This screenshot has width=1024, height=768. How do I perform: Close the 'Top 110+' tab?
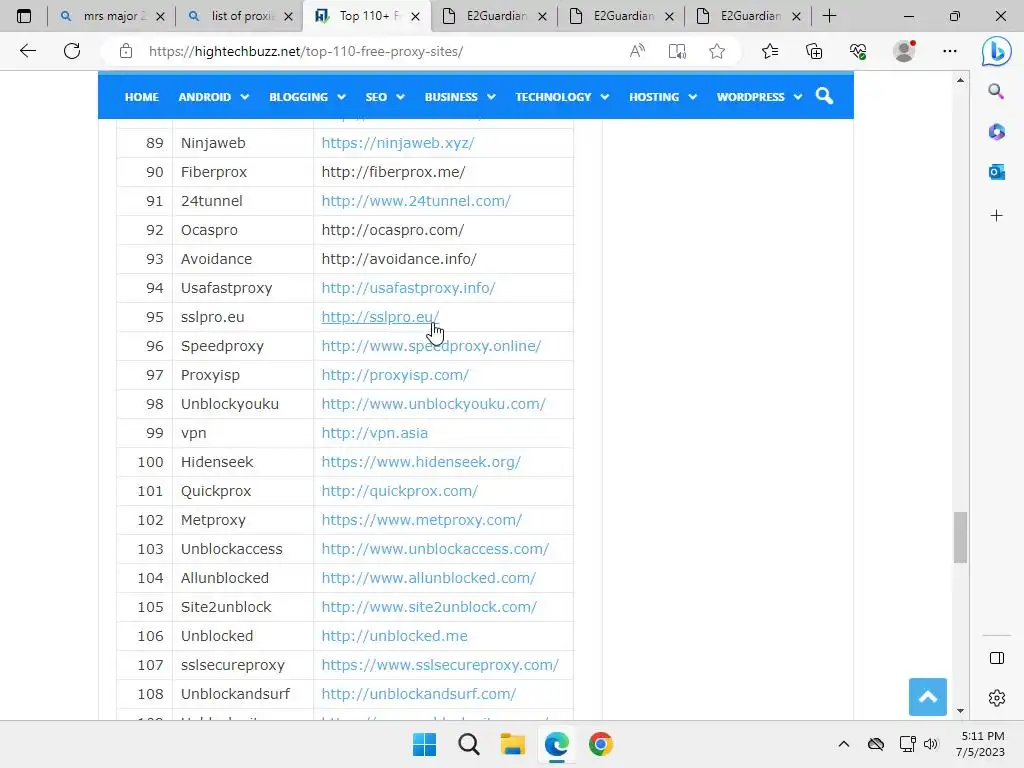pyautogui.click(x=415, y=16)
